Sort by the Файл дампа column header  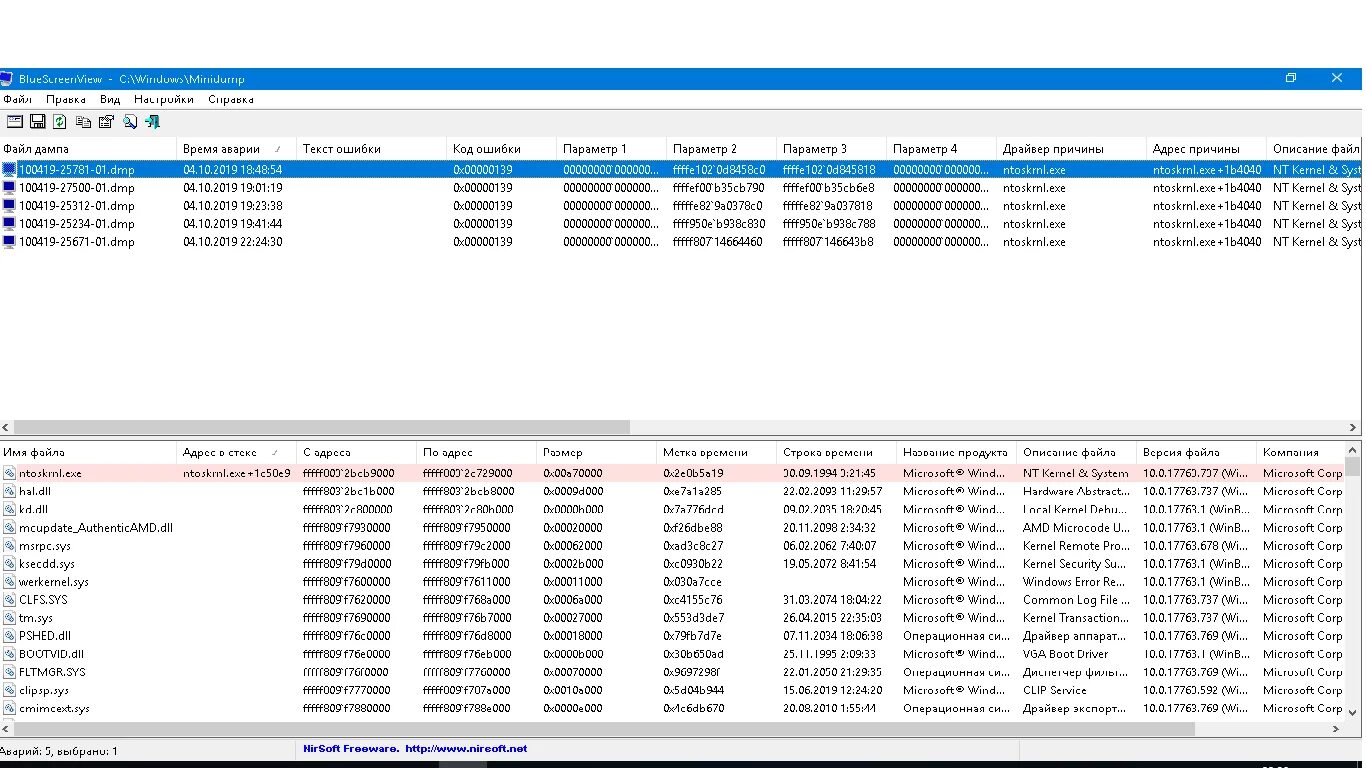tap(88, 148)
